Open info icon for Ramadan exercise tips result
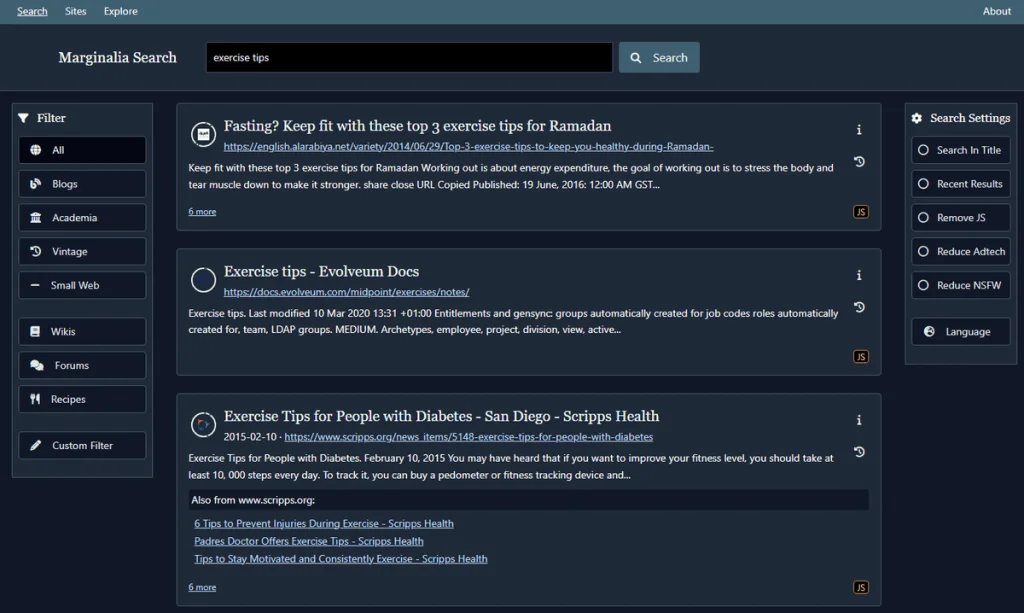Image resolution: width=1024 pixels, height=613 pixels. [859, 130]
